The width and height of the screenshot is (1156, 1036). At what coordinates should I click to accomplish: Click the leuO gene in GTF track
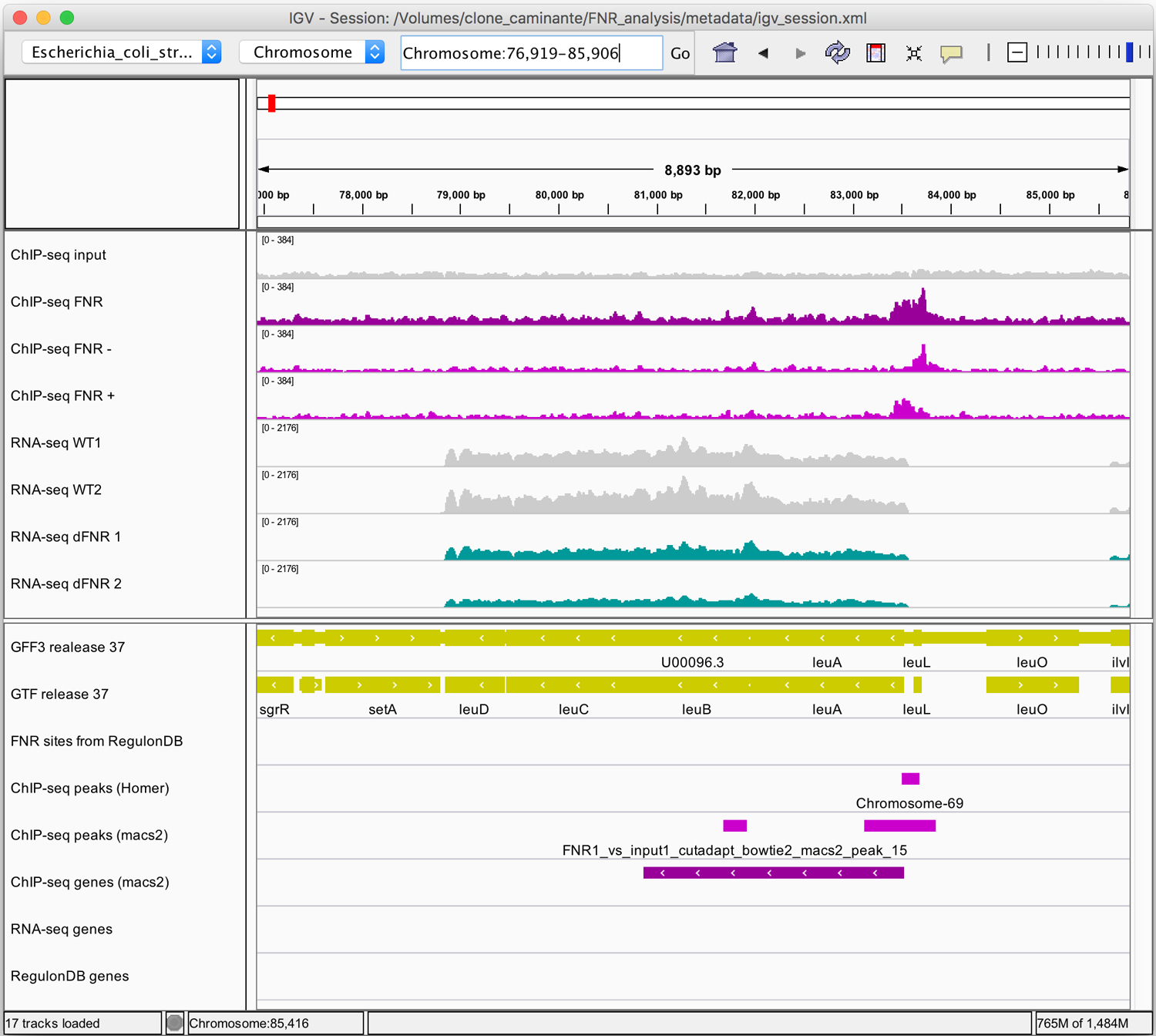tap(1032, 684)
